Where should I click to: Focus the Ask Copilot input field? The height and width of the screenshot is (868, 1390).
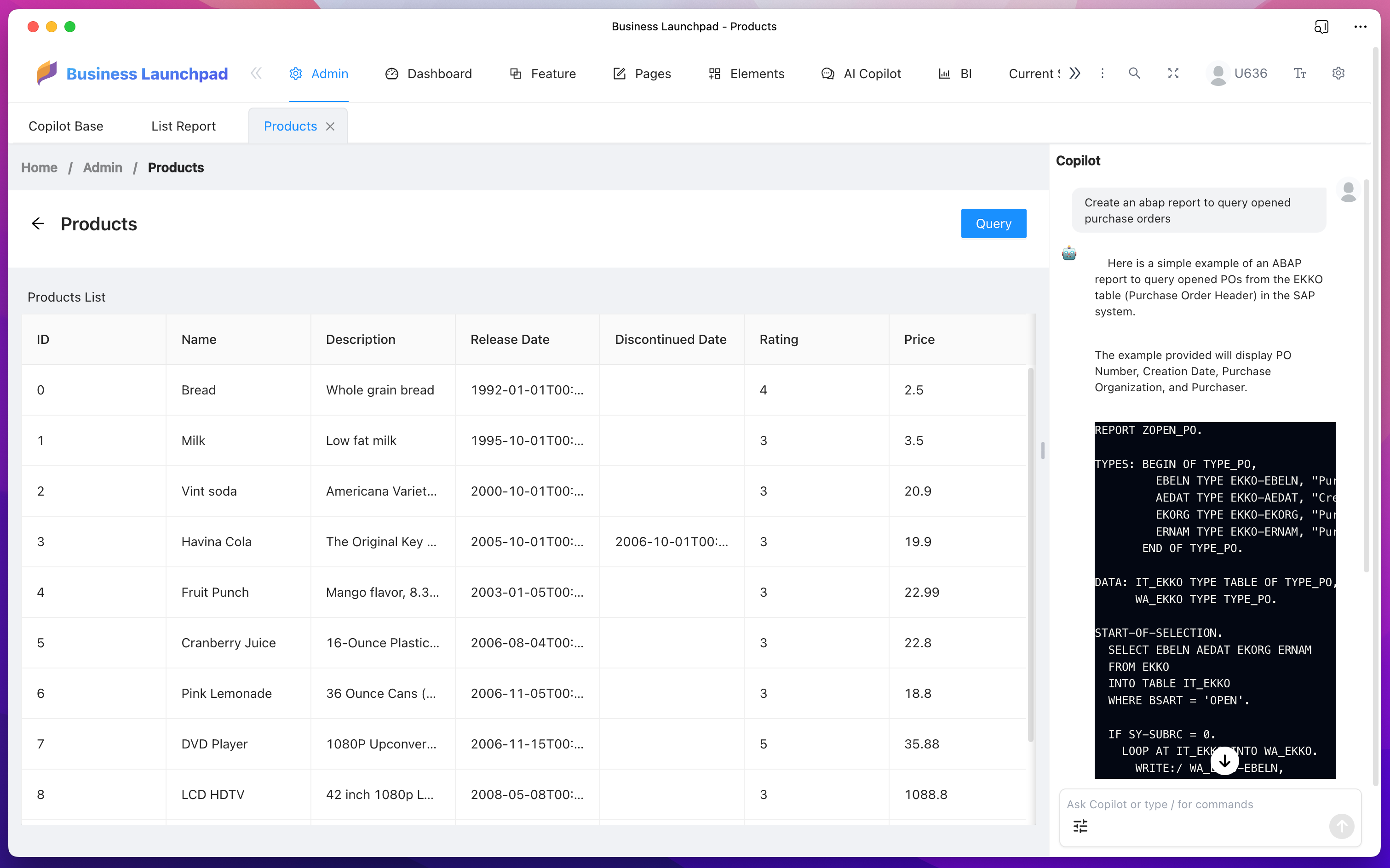point(1195,804)
